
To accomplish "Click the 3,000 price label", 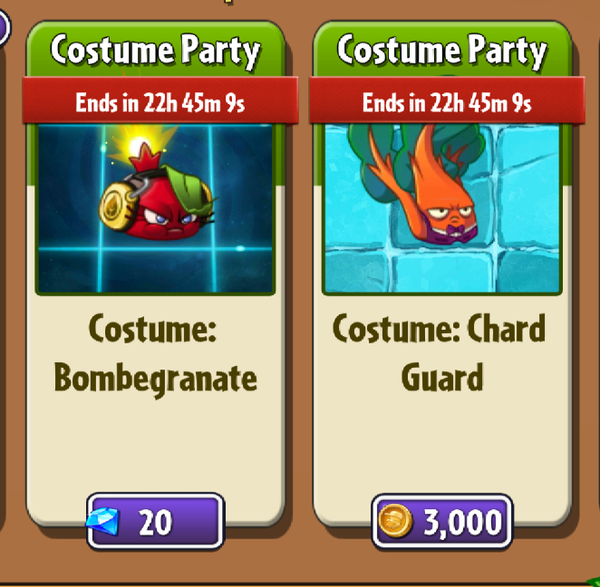I will click(x=462, y=523).
